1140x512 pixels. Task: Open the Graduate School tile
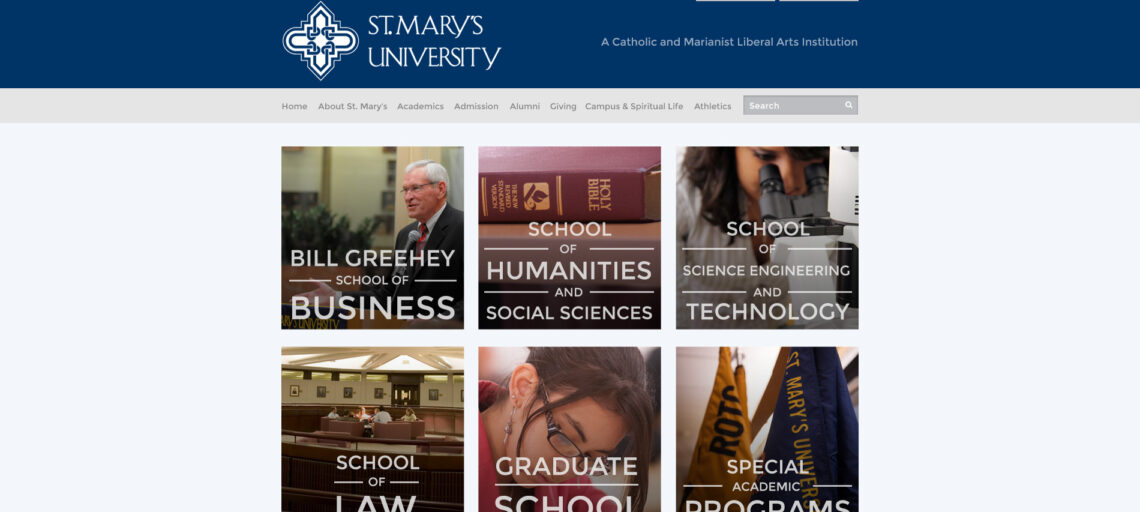point(569,429)
